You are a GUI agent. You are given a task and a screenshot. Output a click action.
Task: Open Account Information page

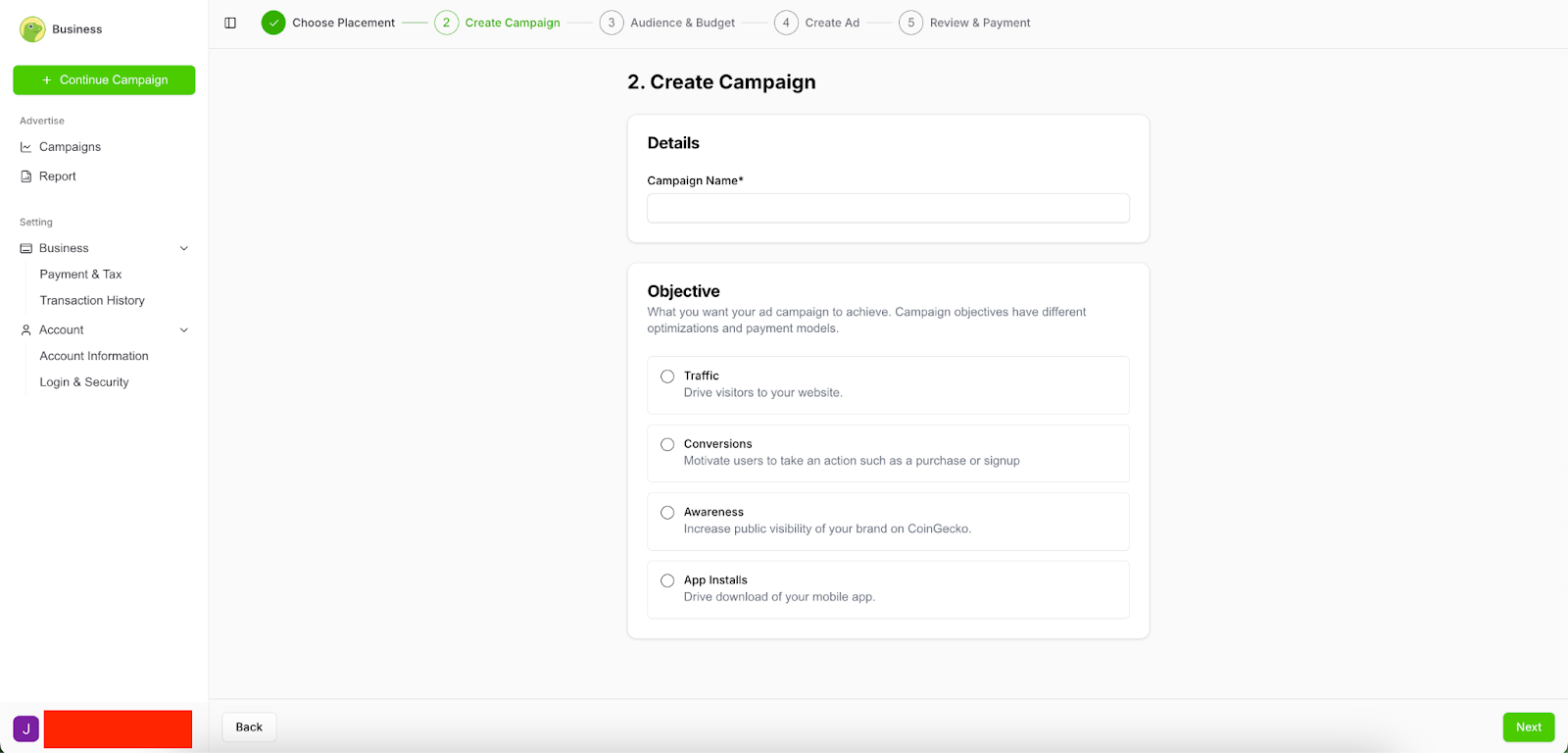(x=94, y=356)
